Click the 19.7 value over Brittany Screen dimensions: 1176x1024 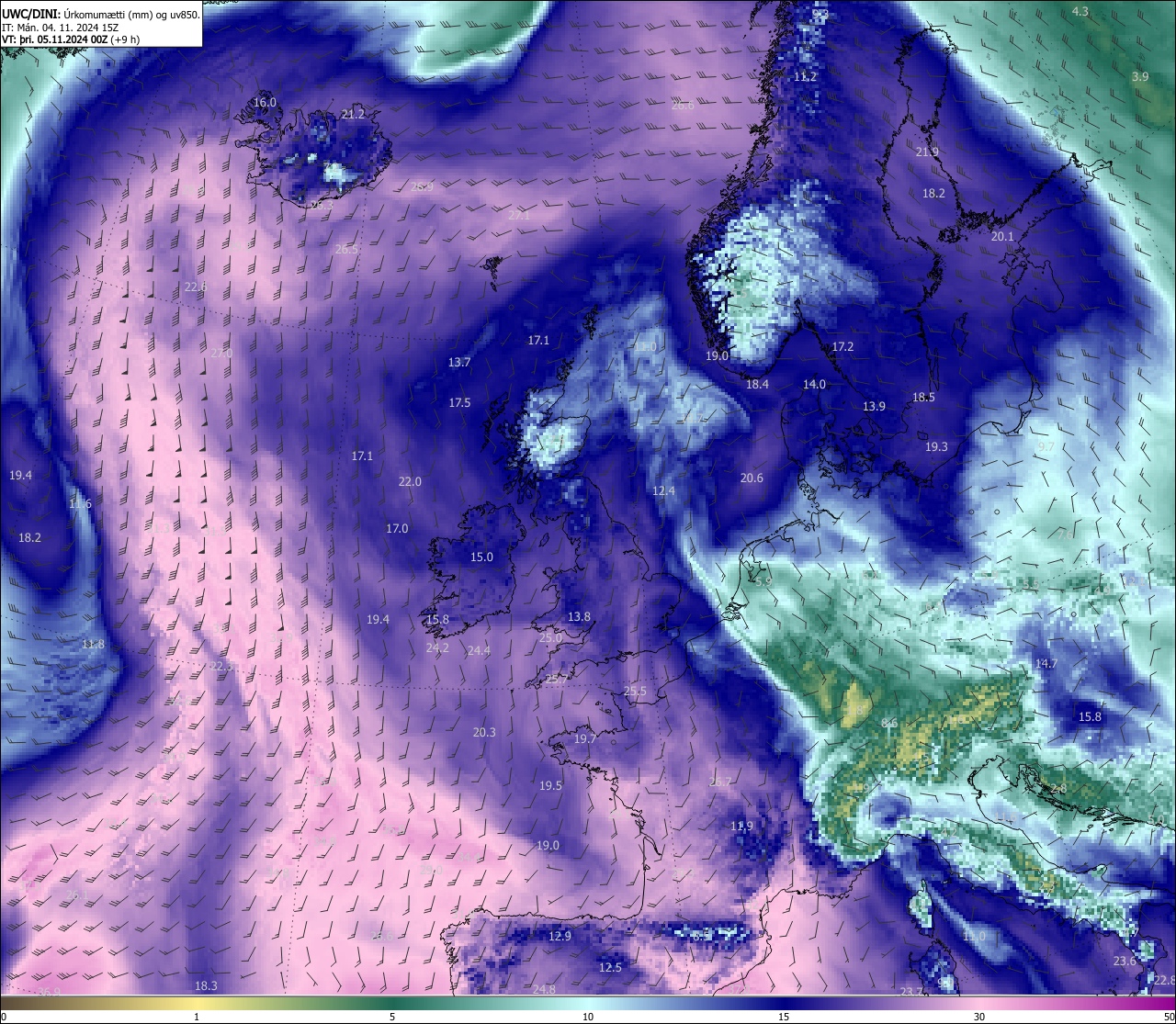click(585, 738)
